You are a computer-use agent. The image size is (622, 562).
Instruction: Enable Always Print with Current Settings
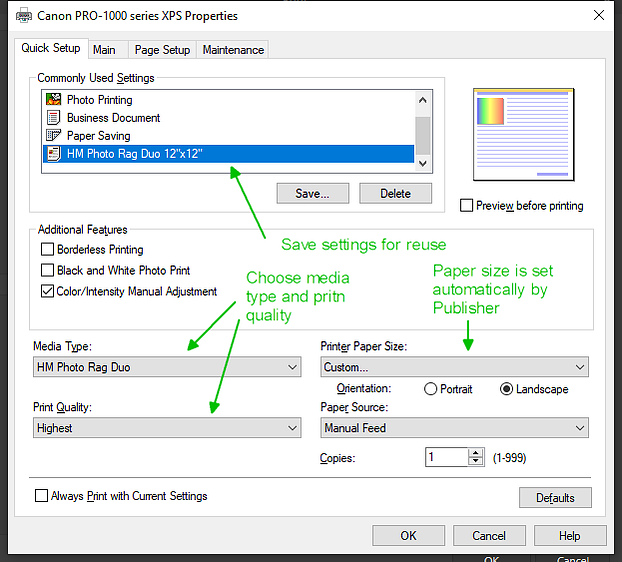coord(41,495)
